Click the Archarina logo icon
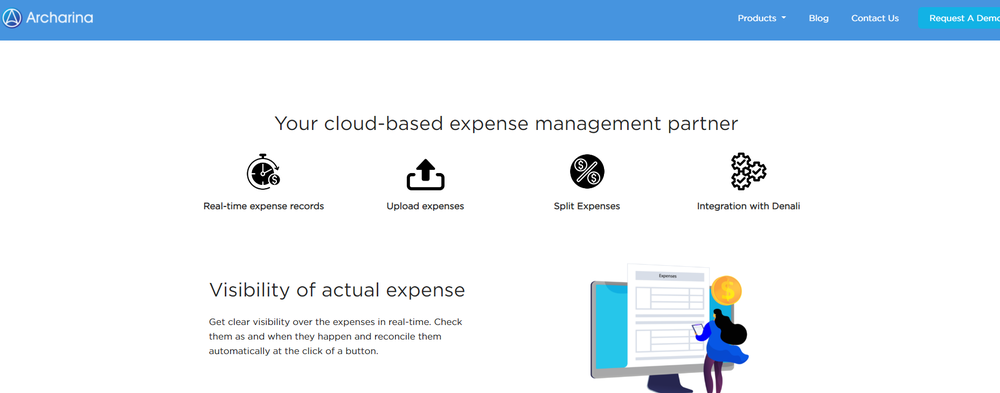1000x393 pixels. click(x=11, y=18)
